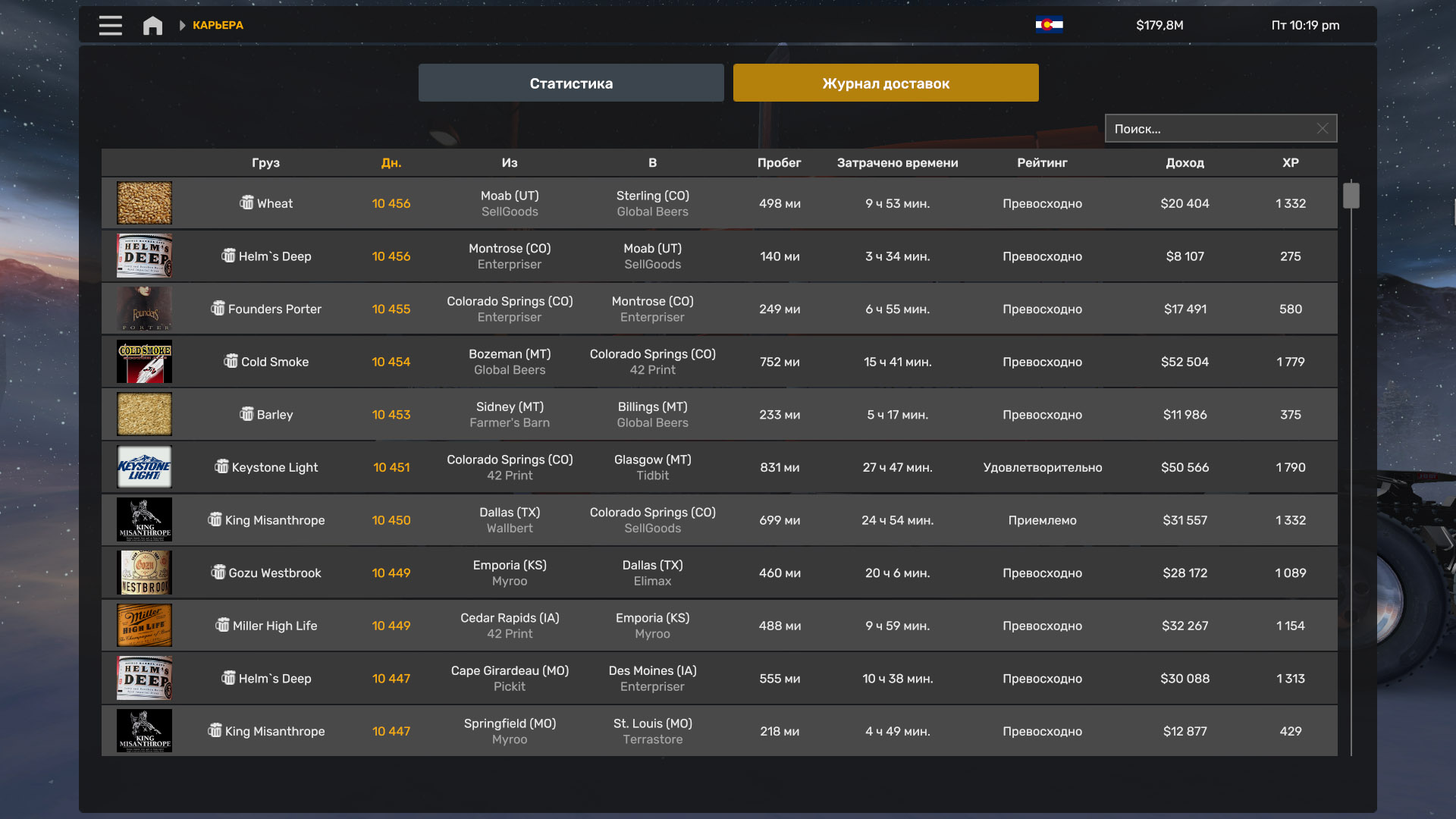Sort by the Пробег column header
The width and height of the screenshot is (1456, 819).
tap(779, 163)
